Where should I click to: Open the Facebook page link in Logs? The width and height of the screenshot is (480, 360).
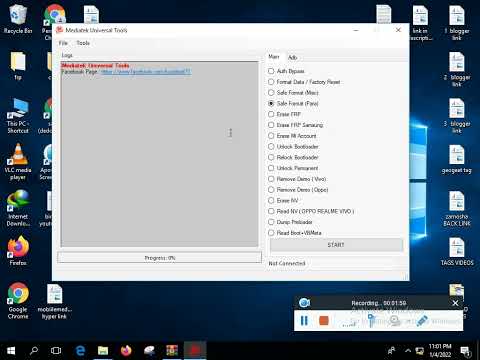coord(146,71)
